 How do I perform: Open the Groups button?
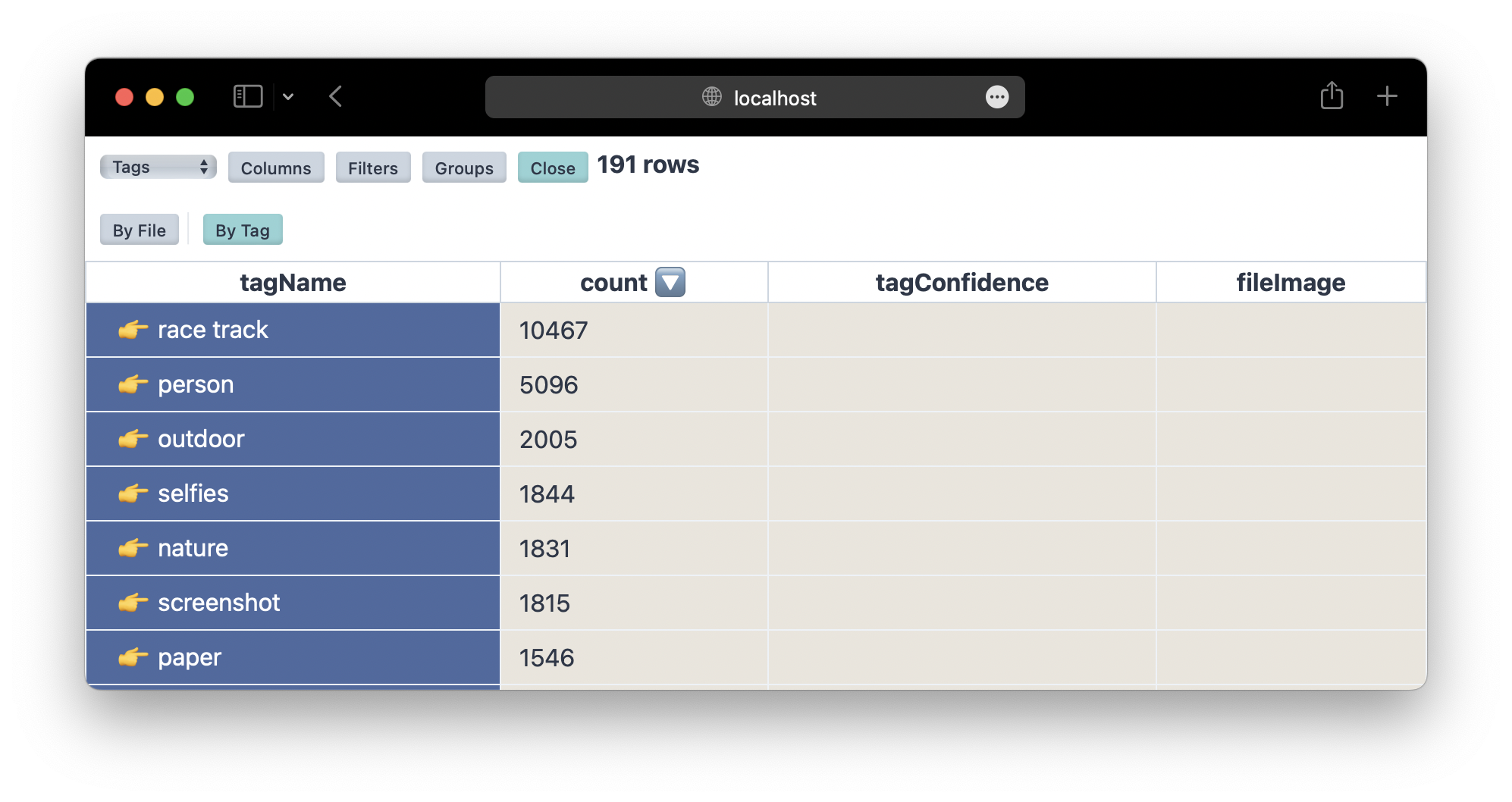(x=464, y=168)
